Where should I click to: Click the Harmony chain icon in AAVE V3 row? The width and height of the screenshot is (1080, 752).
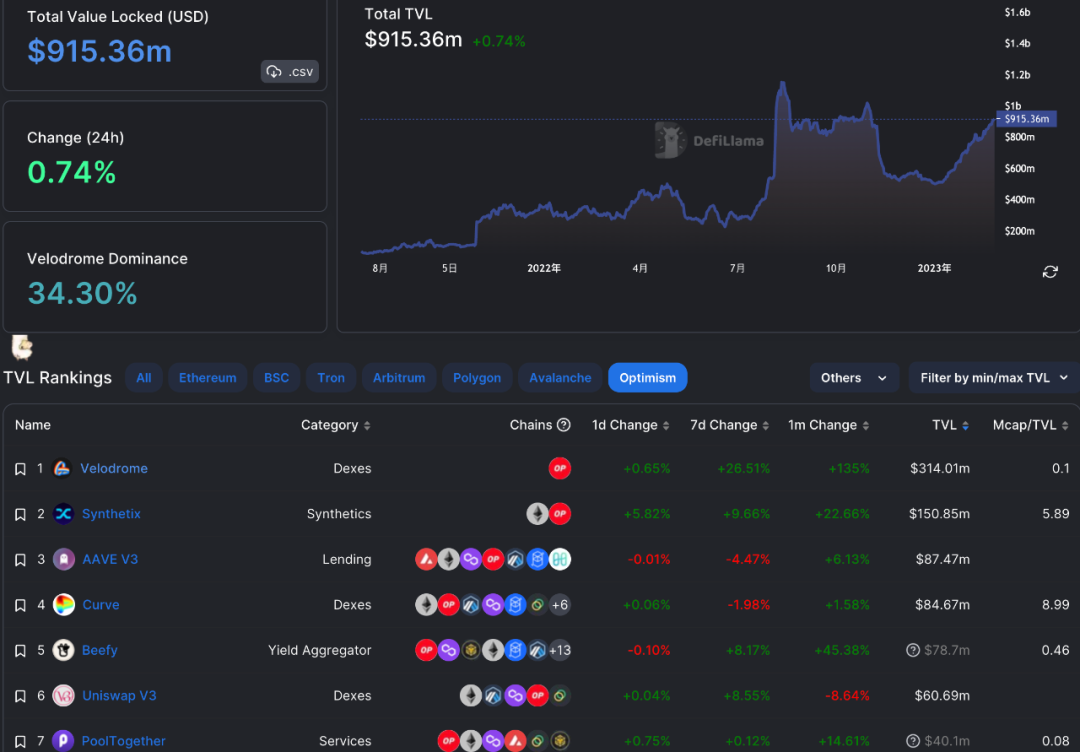559,559
